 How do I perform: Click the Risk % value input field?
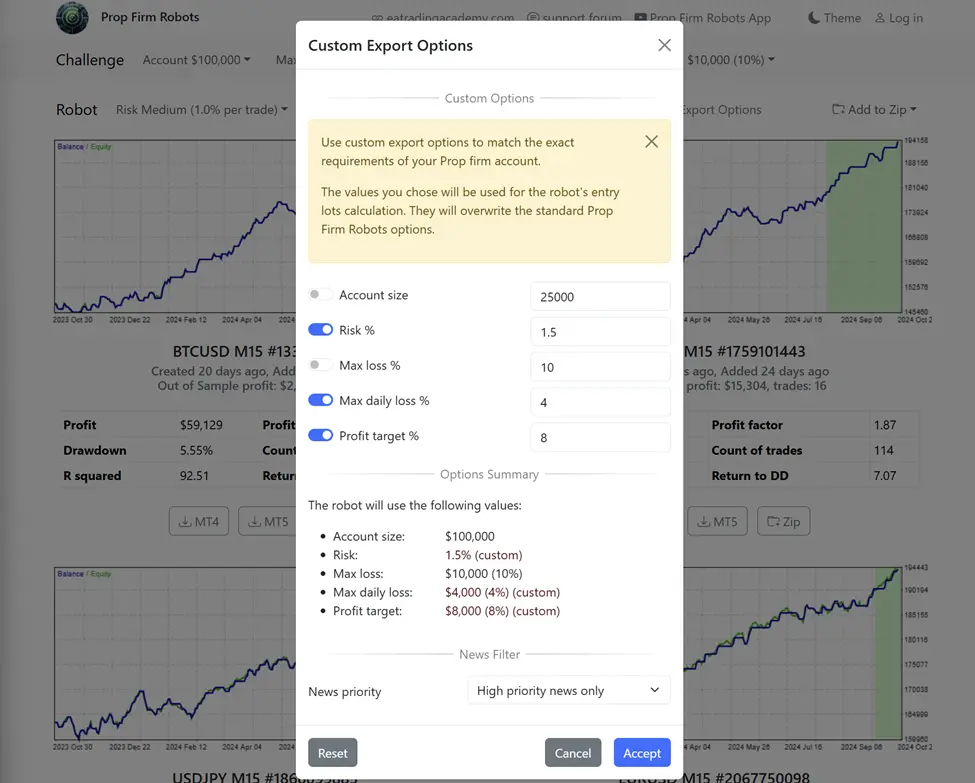[x=599, y=332]
